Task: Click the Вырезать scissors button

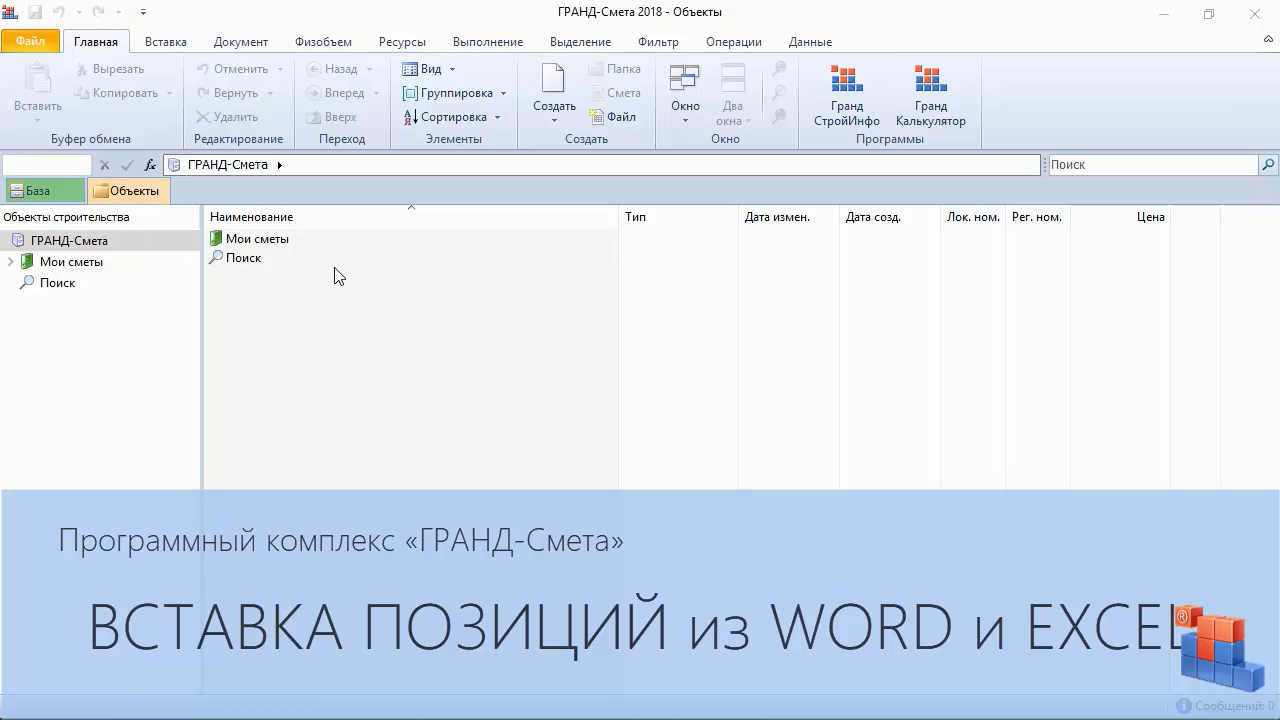Action: (x=111, y=69)
